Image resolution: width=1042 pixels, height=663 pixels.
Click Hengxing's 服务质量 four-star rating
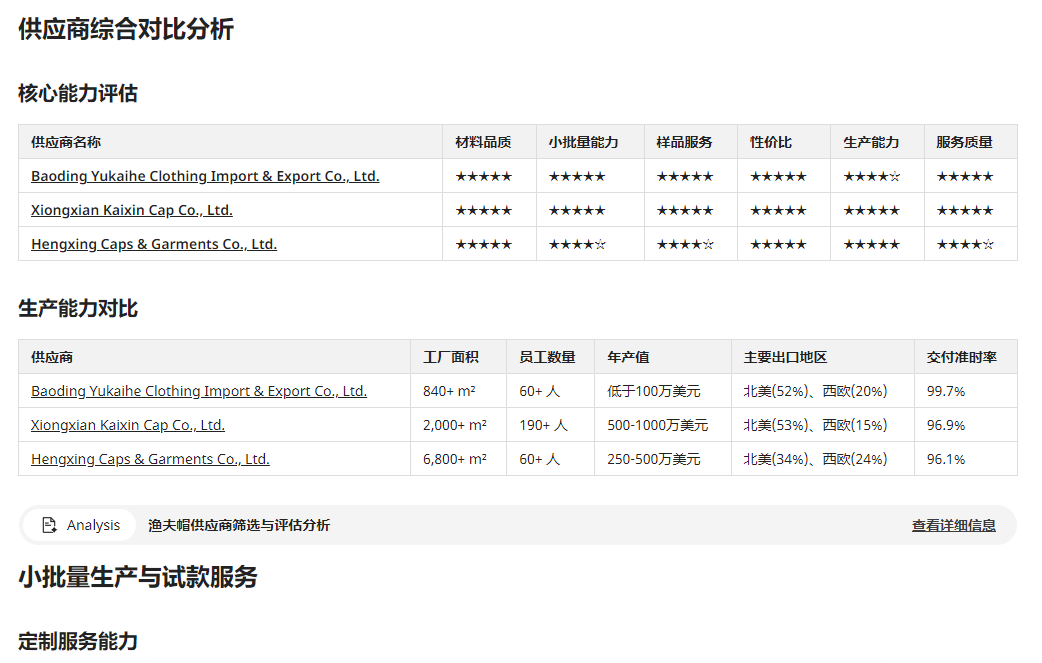(965, 244)
